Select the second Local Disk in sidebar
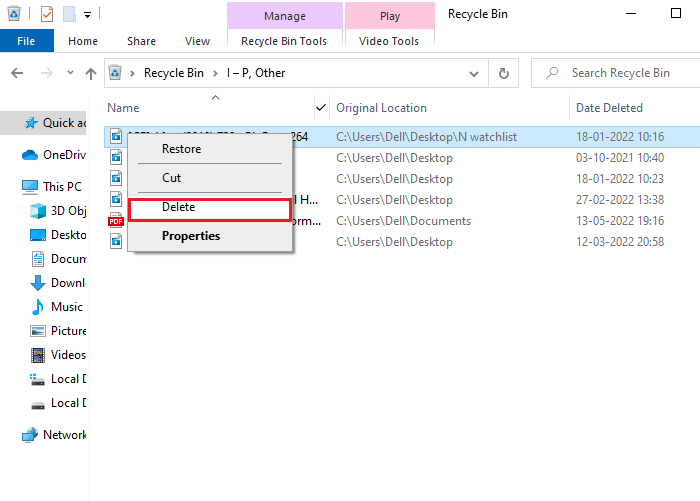 [x=58, y=403]
